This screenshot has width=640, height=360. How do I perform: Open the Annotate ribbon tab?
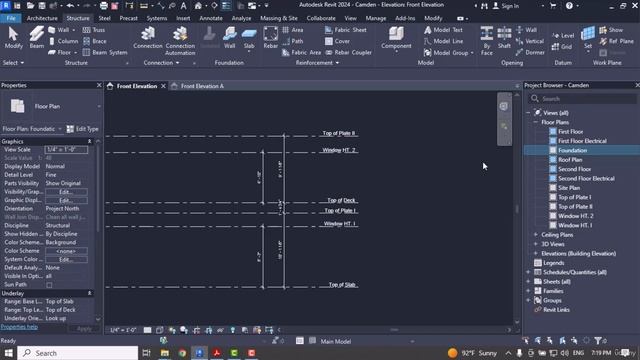tap(211, 18)
